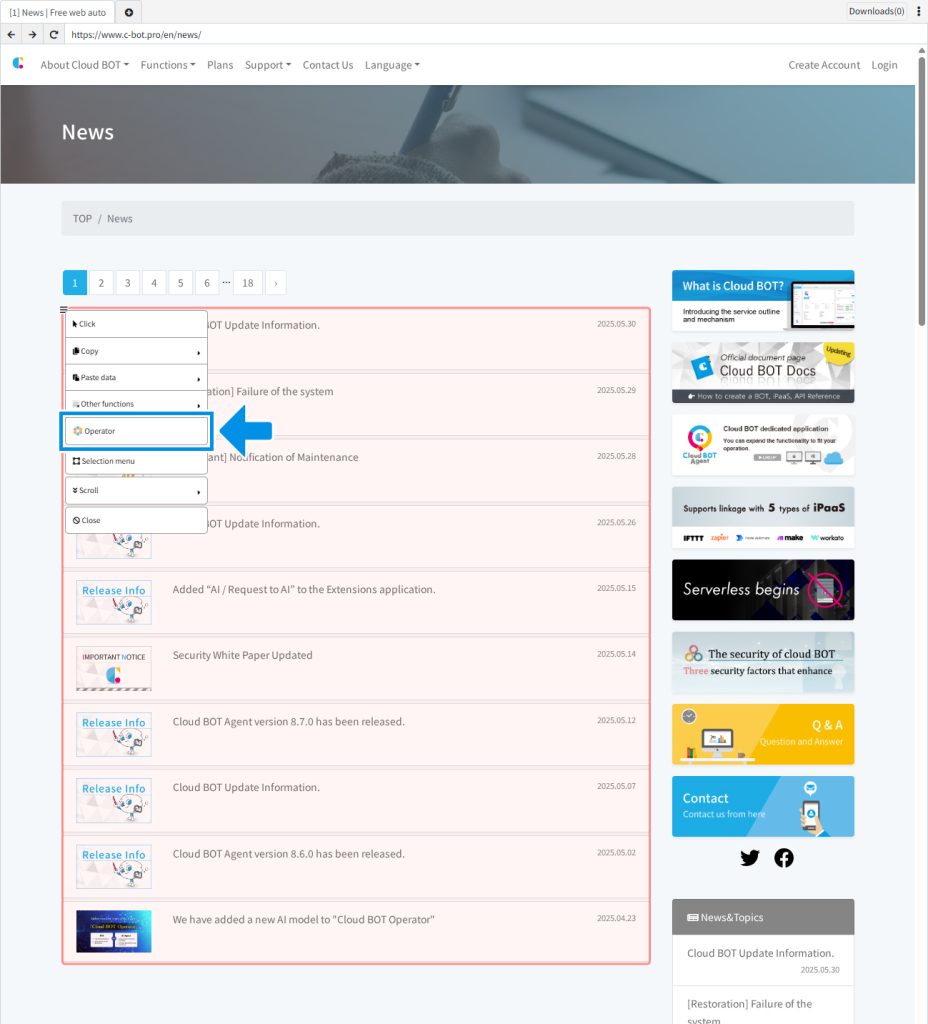The image size is (928, 1024).
Task: Choose Selection menu entry
Action: click(x=136, y=461)
